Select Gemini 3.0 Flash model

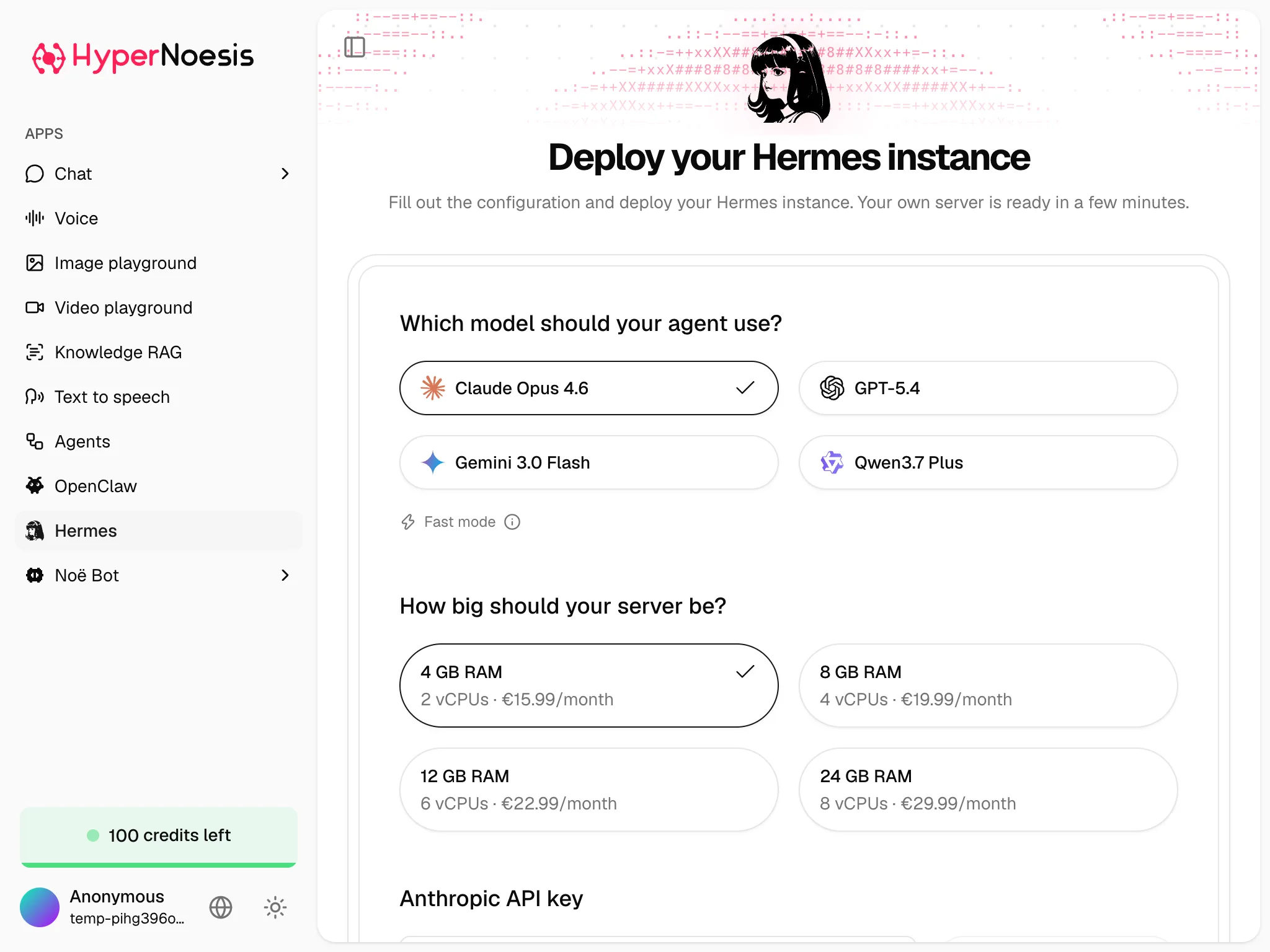588,462
